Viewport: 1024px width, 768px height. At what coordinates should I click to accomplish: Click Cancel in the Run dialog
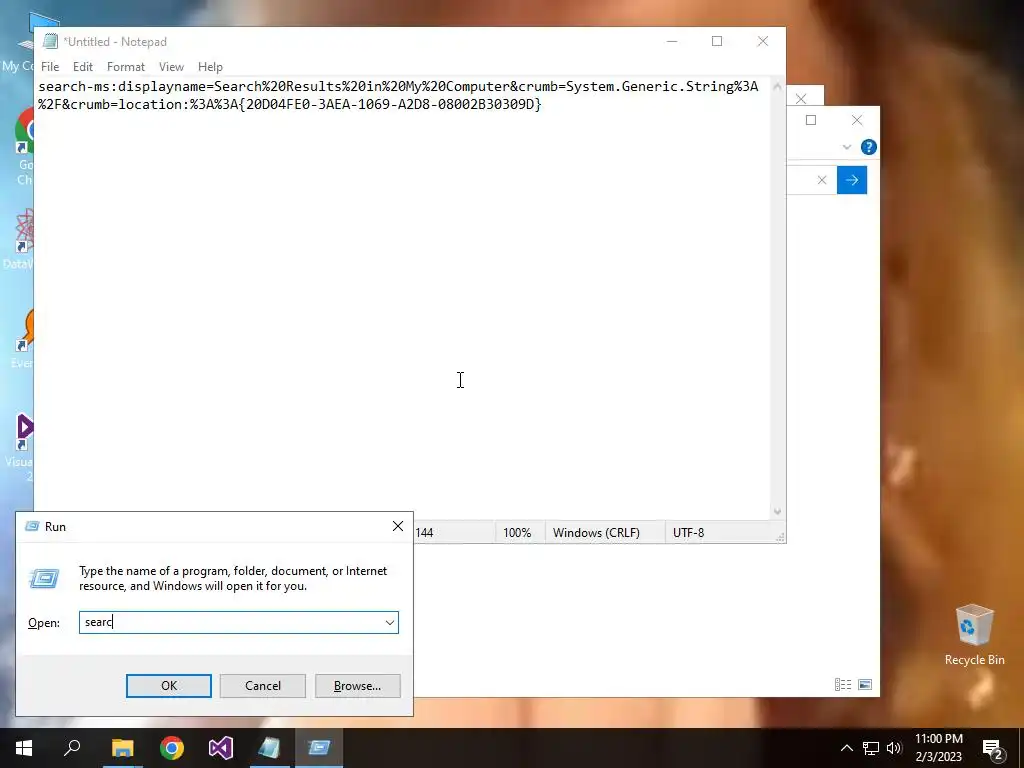click(263, 686)
